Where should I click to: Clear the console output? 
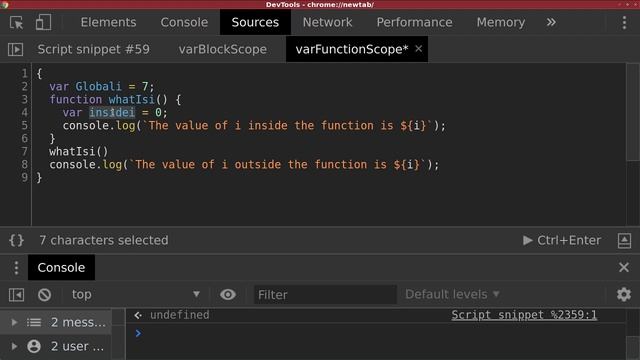click(x=44, y=294)
